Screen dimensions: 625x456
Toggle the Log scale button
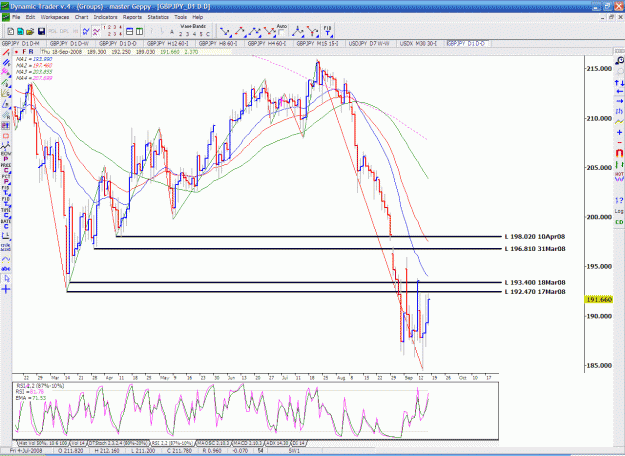619,211
